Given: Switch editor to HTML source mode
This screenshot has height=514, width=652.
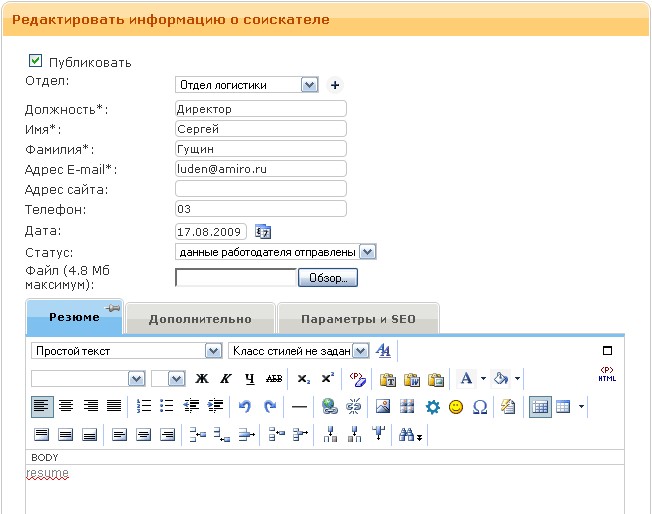Looking at the screenshot, I should tap(606, 376).
